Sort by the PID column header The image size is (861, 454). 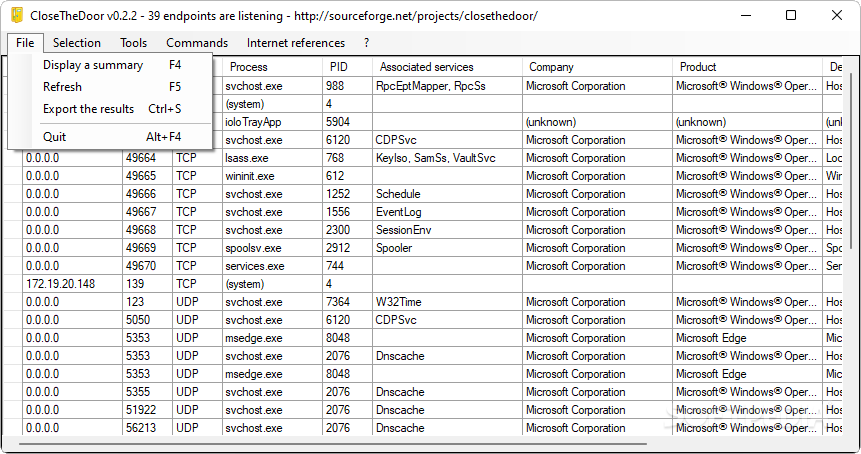point(348,67)
